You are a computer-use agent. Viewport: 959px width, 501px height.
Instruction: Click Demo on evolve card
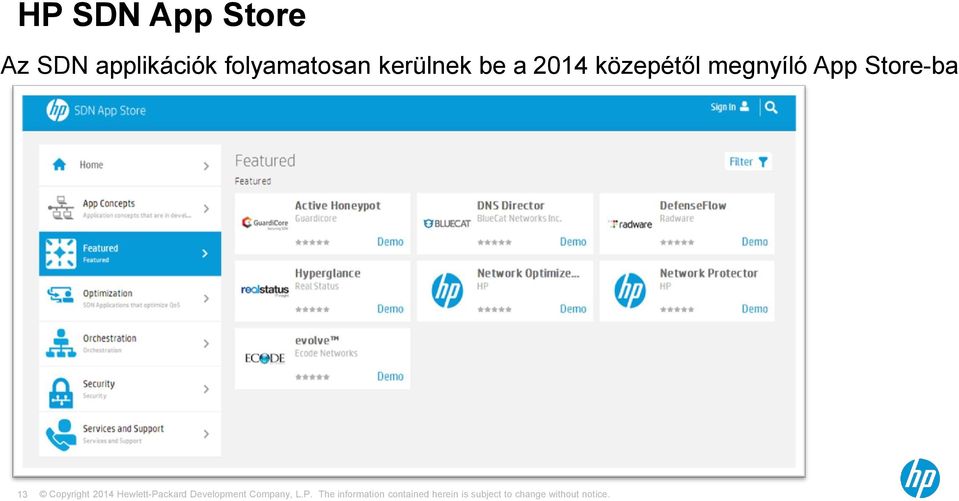click(x=390, y=376)
